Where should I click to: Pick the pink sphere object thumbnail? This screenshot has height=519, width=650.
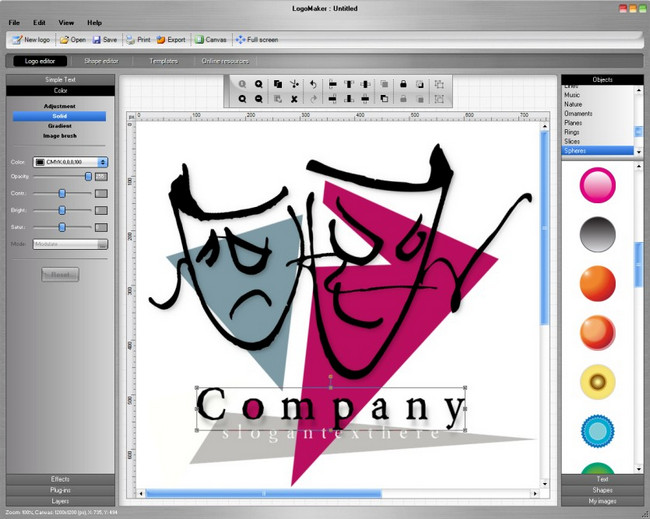[x=597, y=185]
